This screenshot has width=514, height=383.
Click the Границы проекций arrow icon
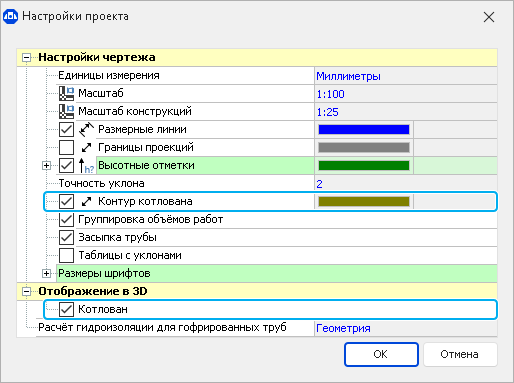(x=86, y=147)
